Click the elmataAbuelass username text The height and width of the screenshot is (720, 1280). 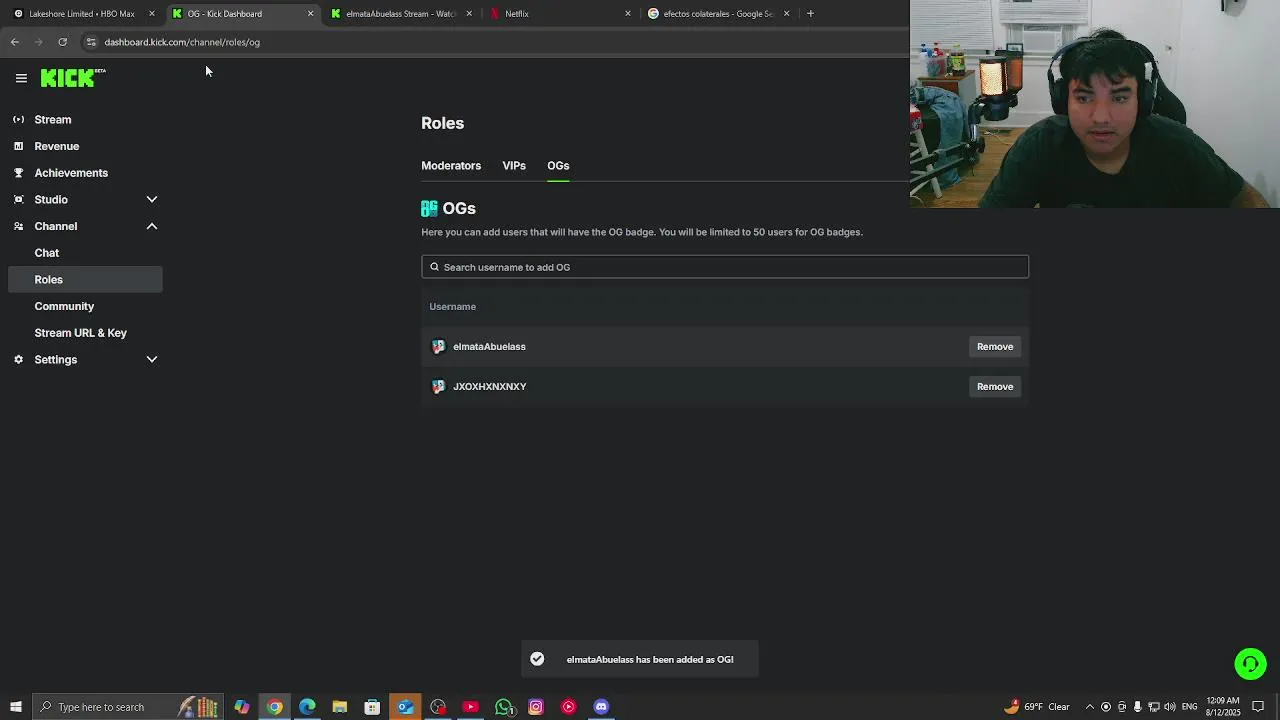click(489, 346)
